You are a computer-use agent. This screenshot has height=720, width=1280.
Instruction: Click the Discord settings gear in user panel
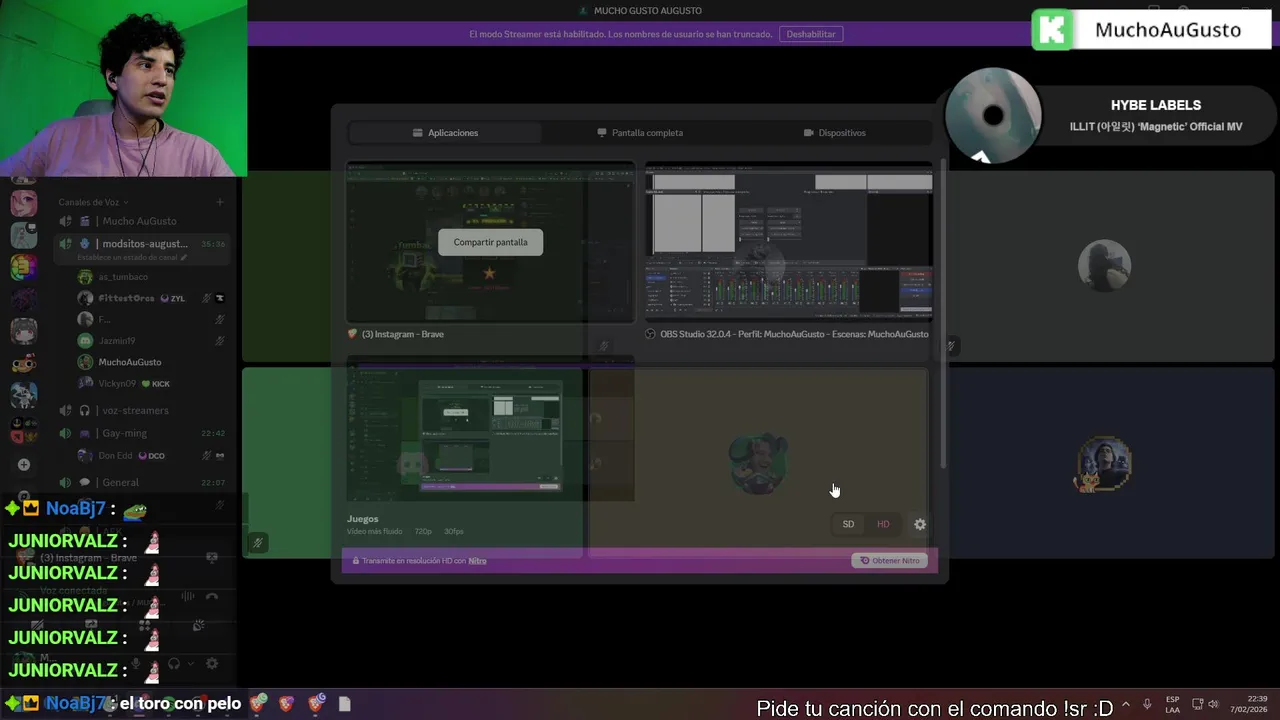click(x=212, y=663)
